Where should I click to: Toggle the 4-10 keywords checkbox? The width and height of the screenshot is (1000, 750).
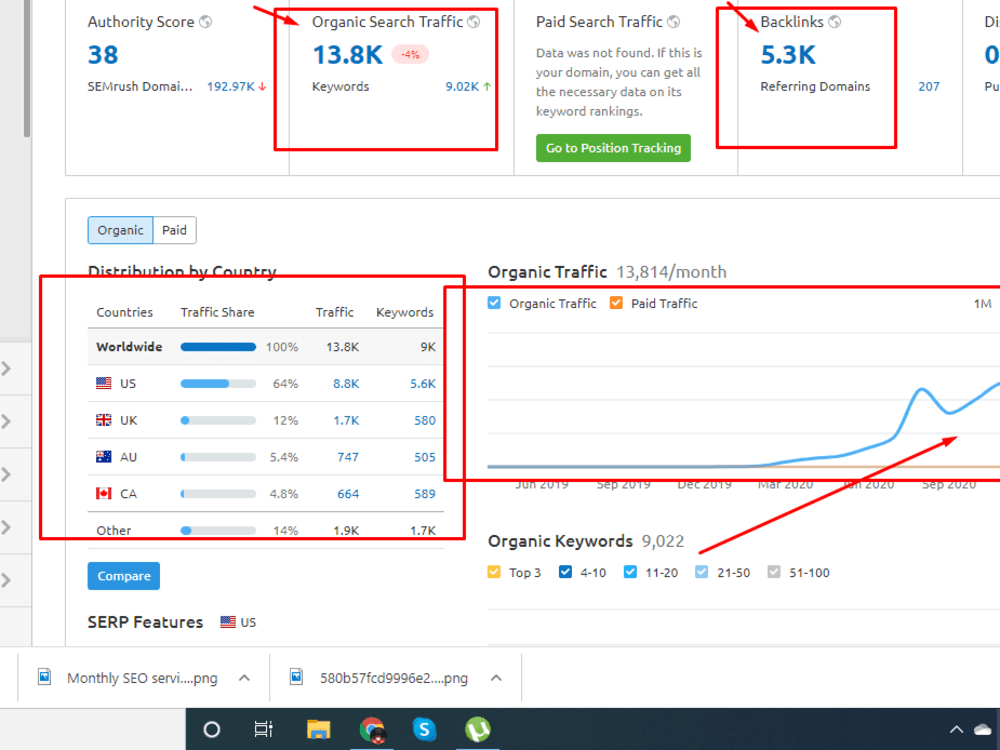[x=565, y=572]
